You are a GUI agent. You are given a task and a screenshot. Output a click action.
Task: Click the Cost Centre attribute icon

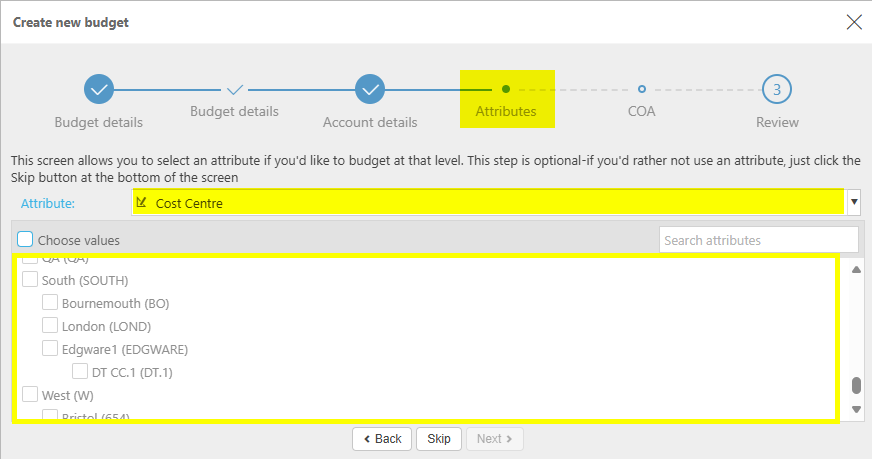pyautogui.click(x=141, y=203)
